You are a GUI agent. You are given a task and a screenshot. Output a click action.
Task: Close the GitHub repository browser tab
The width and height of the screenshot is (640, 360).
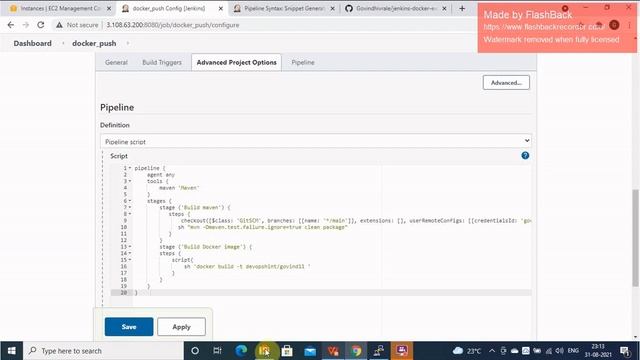[444, 8]
